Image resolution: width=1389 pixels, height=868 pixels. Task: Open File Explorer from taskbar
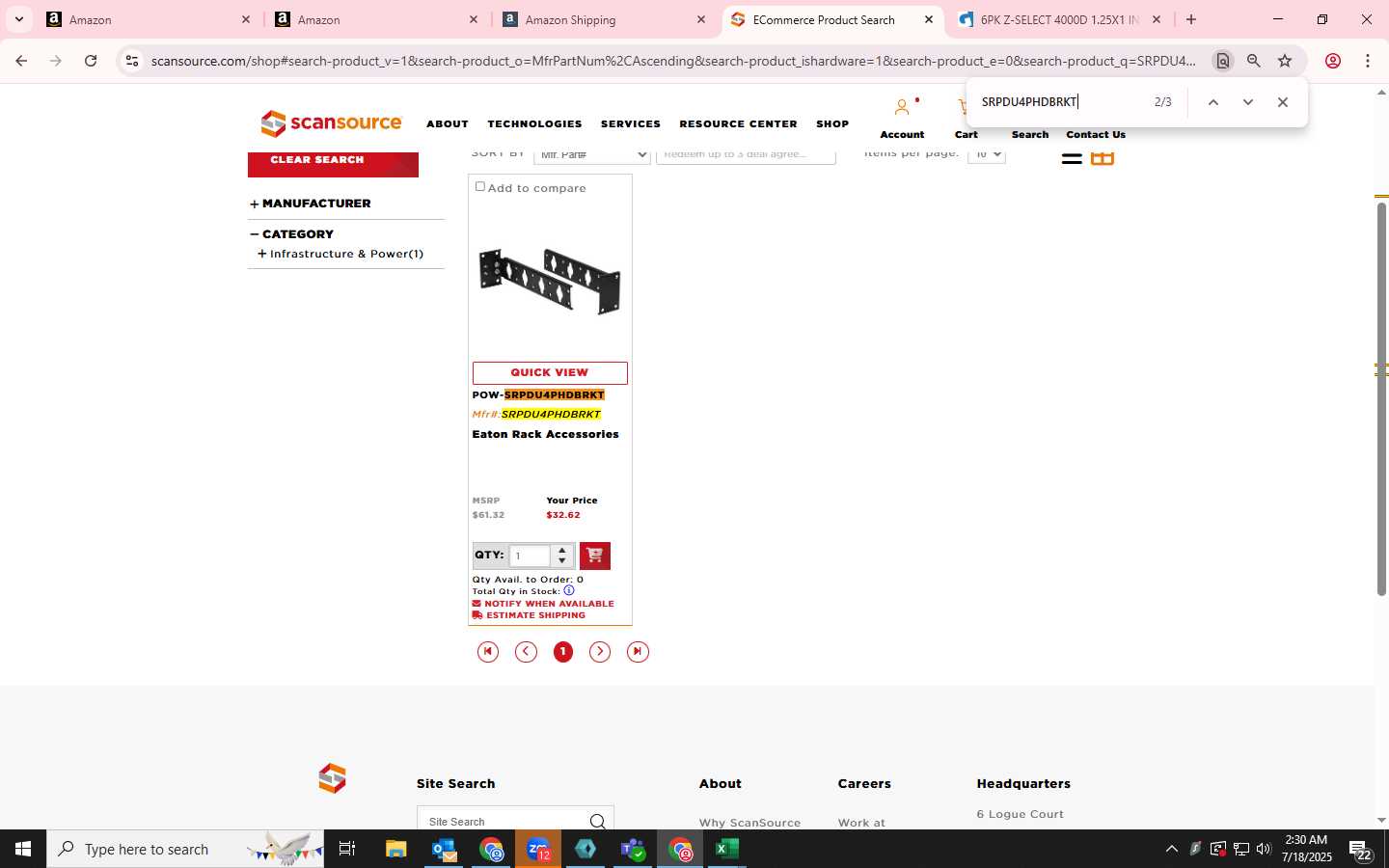[x=396, y=849]
